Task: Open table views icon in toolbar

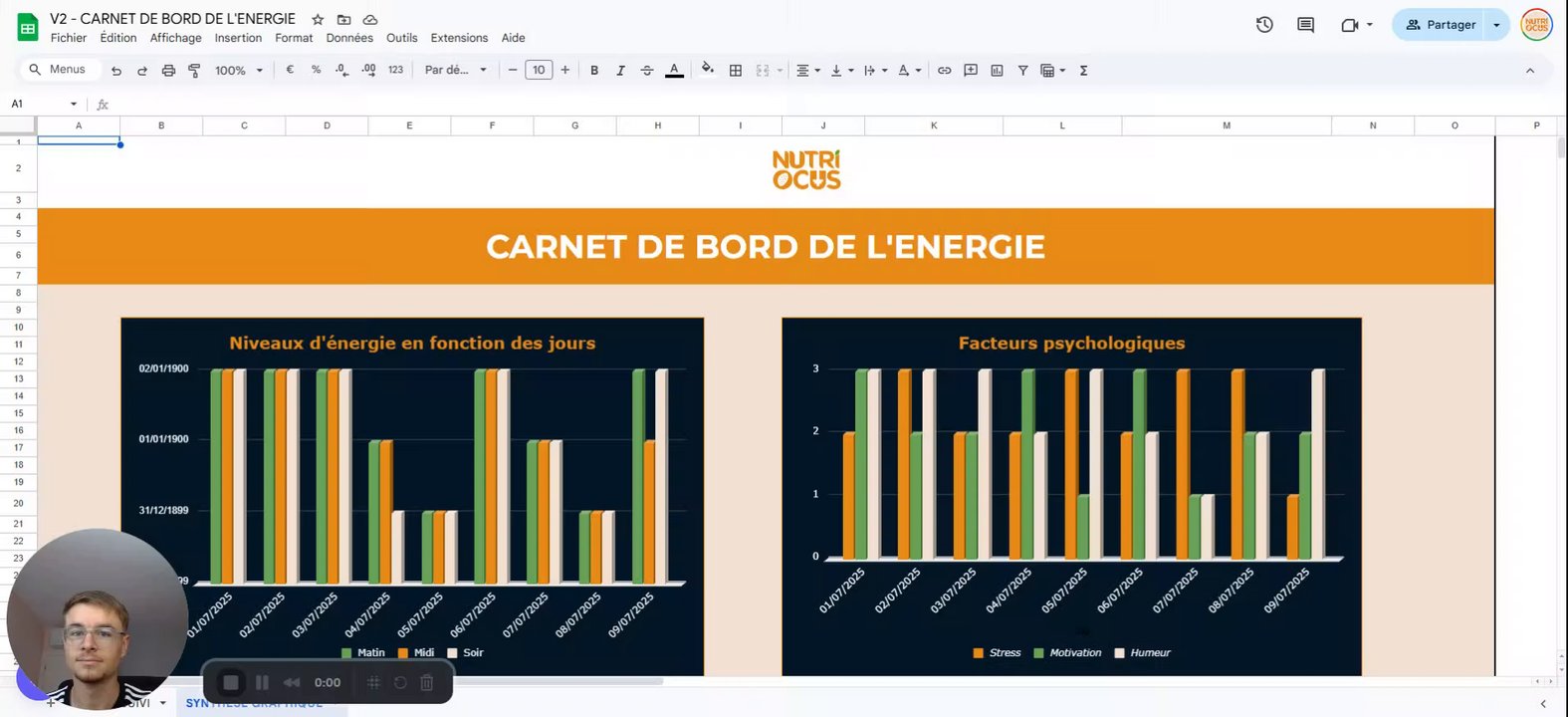Action: (1047, 71)
